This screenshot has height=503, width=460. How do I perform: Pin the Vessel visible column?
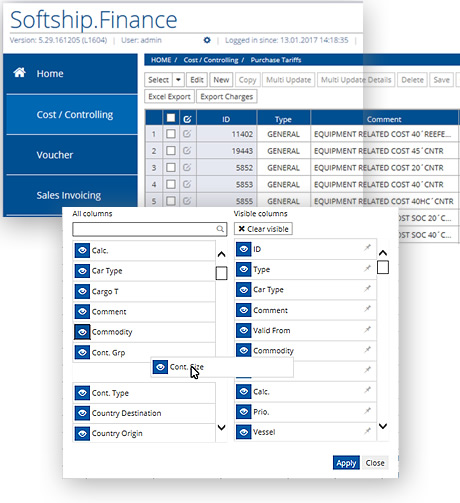tap(367, 431)
